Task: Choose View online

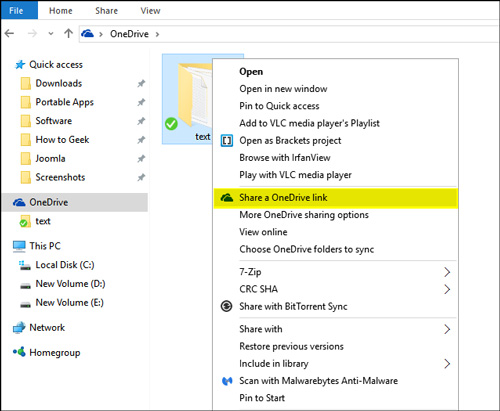Action: (263, 232)
